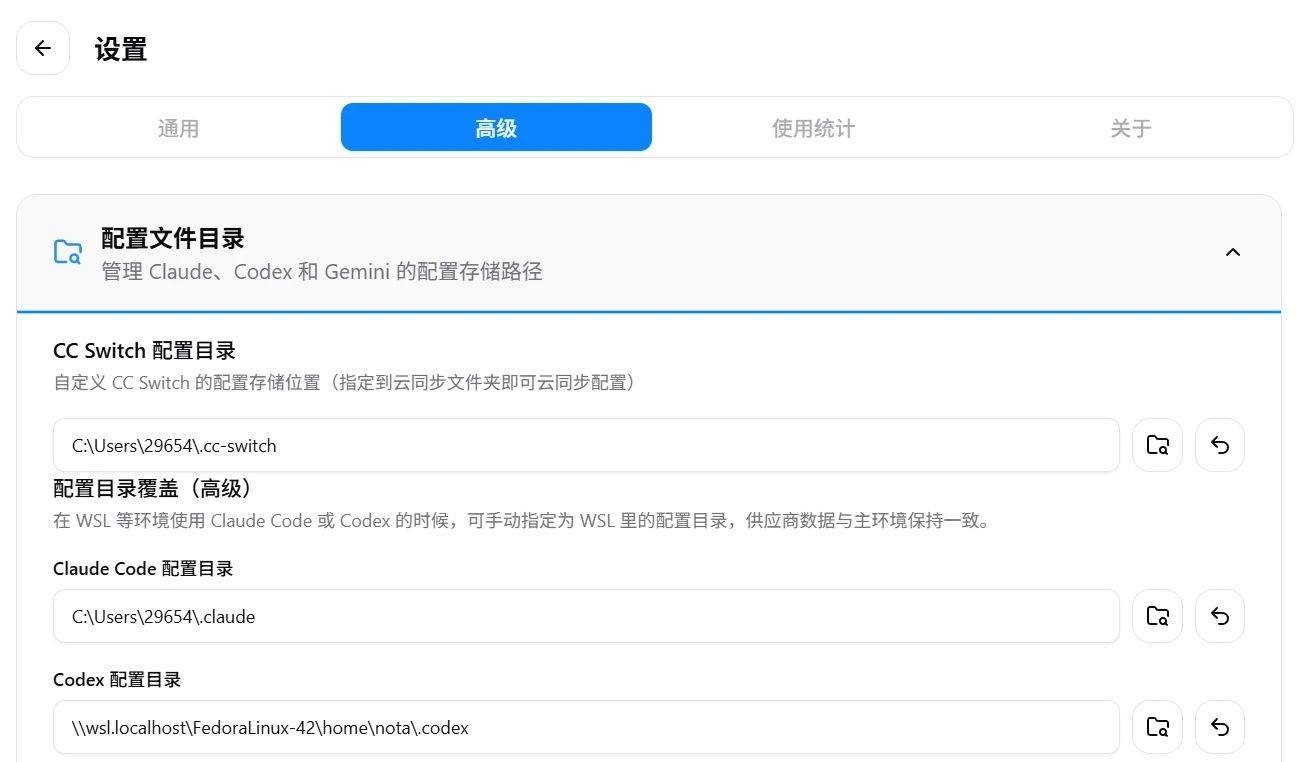Browse folder for CC Switch config directory
1307x762 pixels.
point(1157,445)
